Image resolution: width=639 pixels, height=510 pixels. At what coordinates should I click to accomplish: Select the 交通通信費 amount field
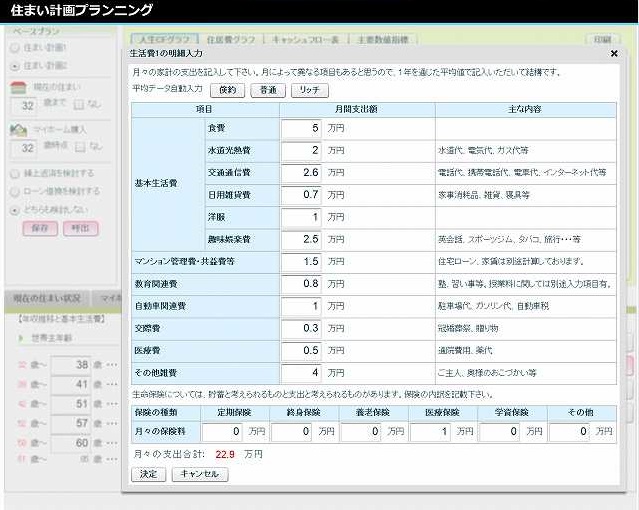click(301, 172)
